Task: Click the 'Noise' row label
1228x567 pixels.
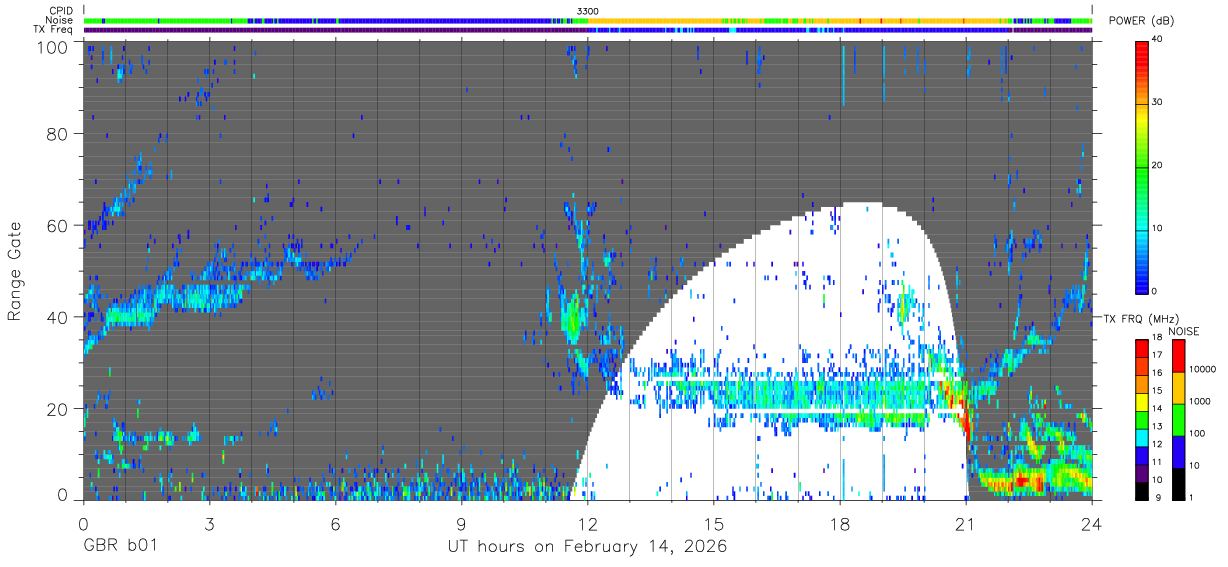Action: (x=59, y=20)
